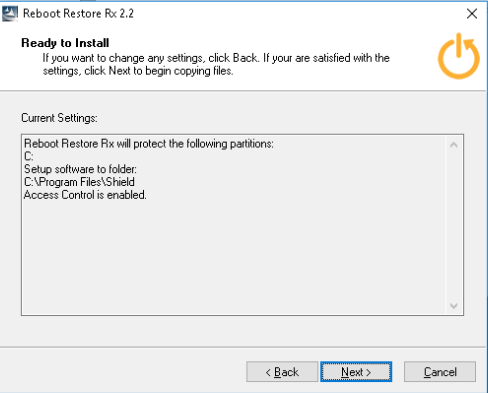The image size is (488, 393).
Task: Click the orange power restore logo
Action: (459, 56)
